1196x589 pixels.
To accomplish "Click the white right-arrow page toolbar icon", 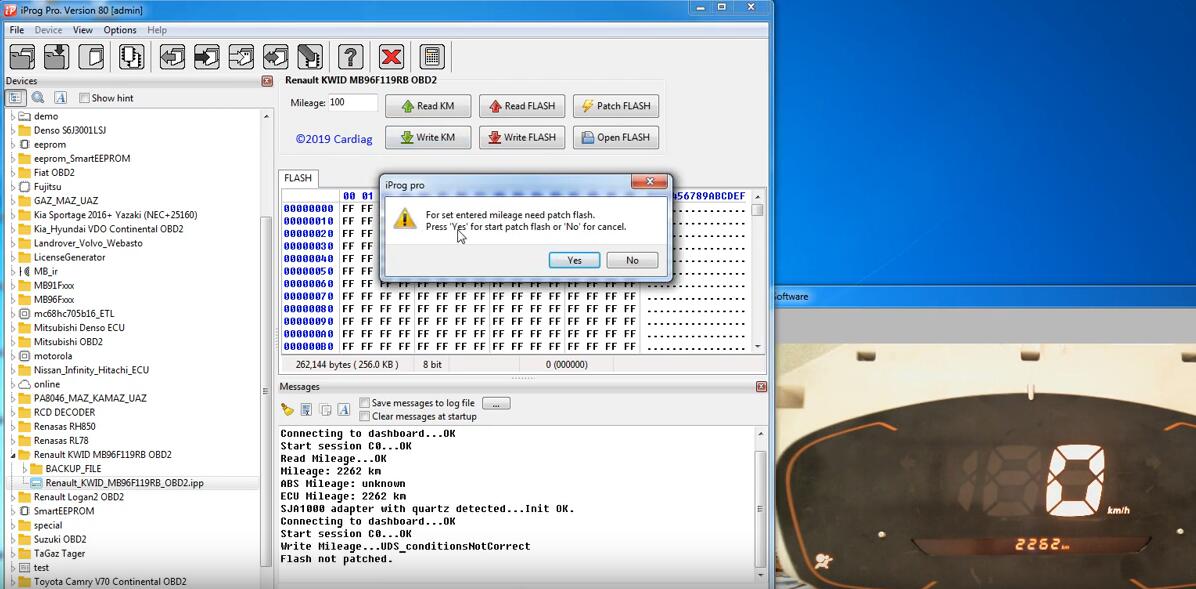I will [241, 57].
